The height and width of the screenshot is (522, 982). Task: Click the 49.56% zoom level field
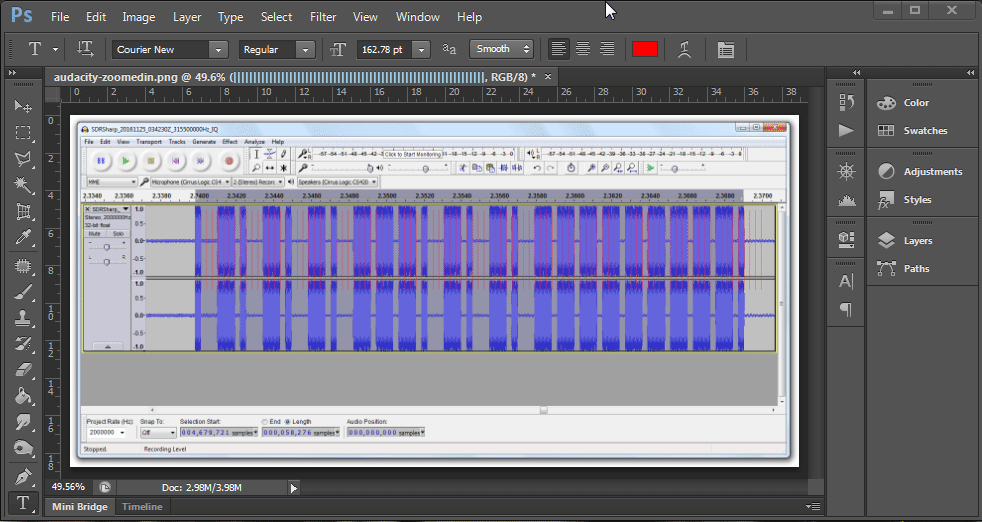point(68,487)
